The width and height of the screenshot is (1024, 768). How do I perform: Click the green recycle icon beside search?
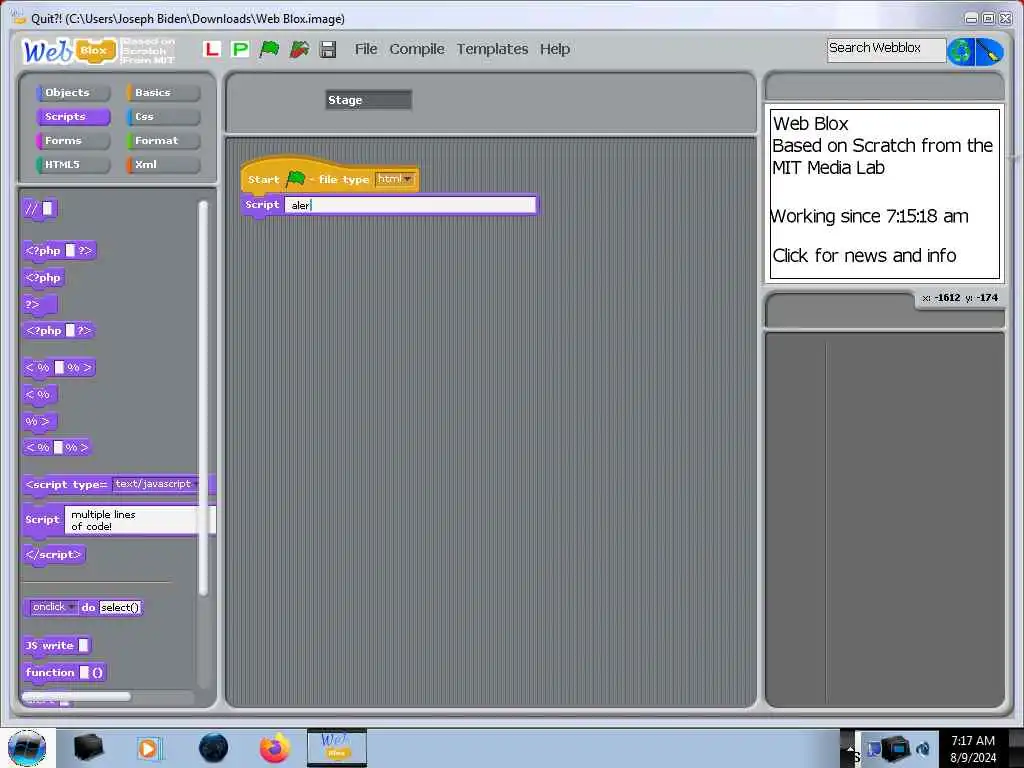click(961, 52)
